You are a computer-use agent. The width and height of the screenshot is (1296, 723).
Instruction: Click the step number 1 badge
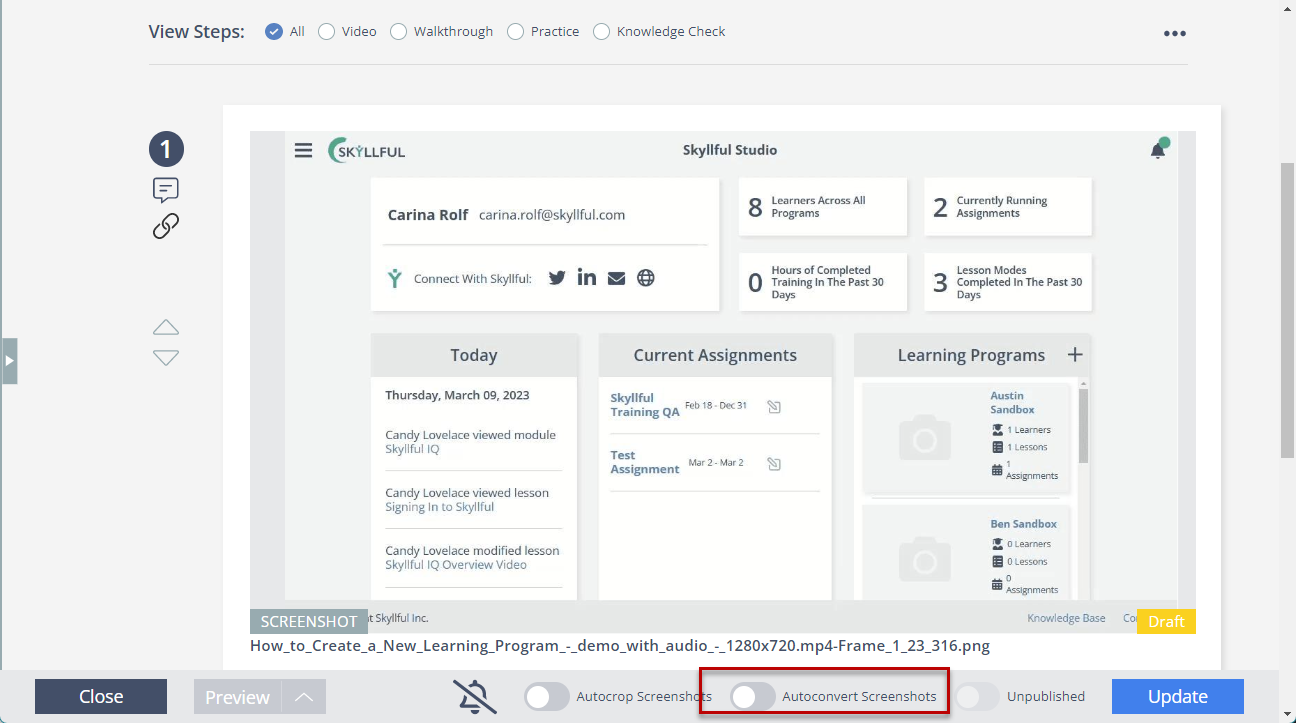[x=166, y=150]
